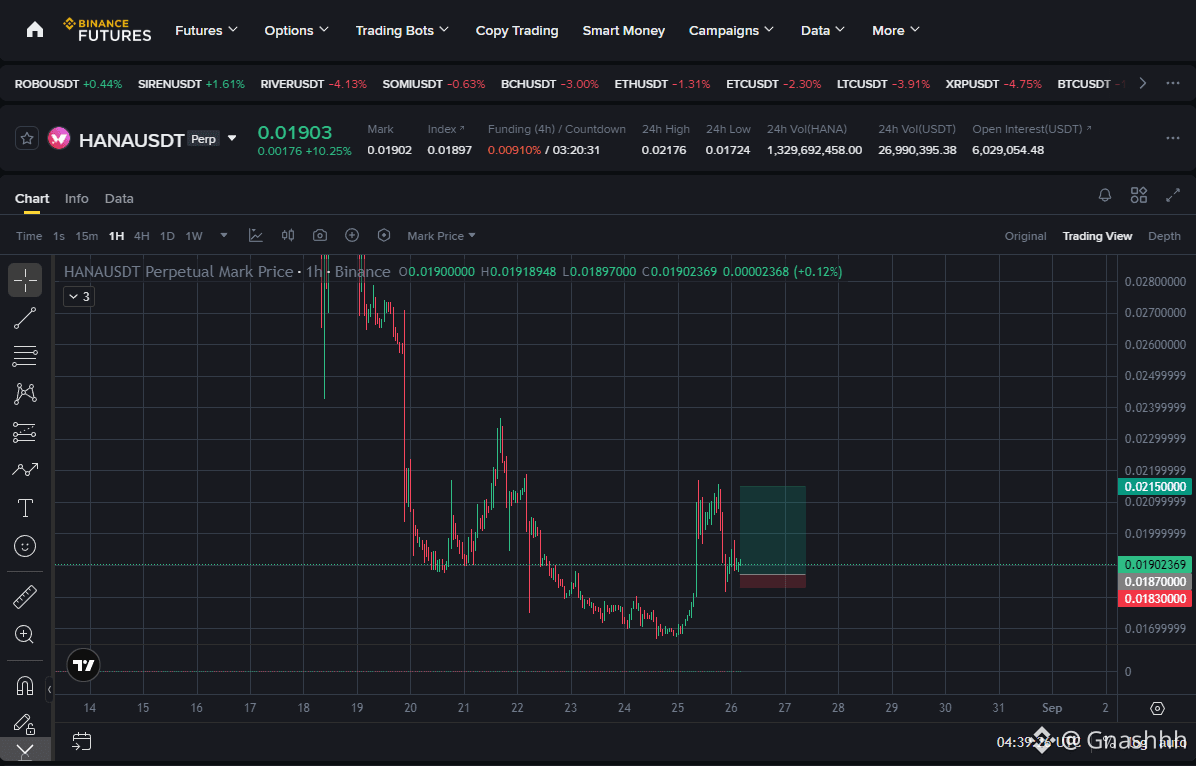The height and width of the screenshot is (766, 1196).
Task: Change candlestick chart style icon
Action: point(288,236)
